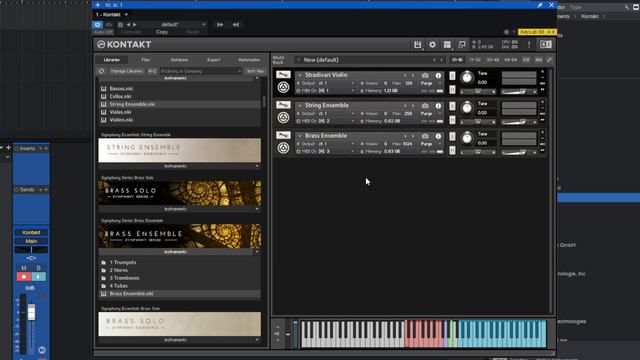
Task: Show info view for Stradivari Violin
Action: tap(438, 76)
